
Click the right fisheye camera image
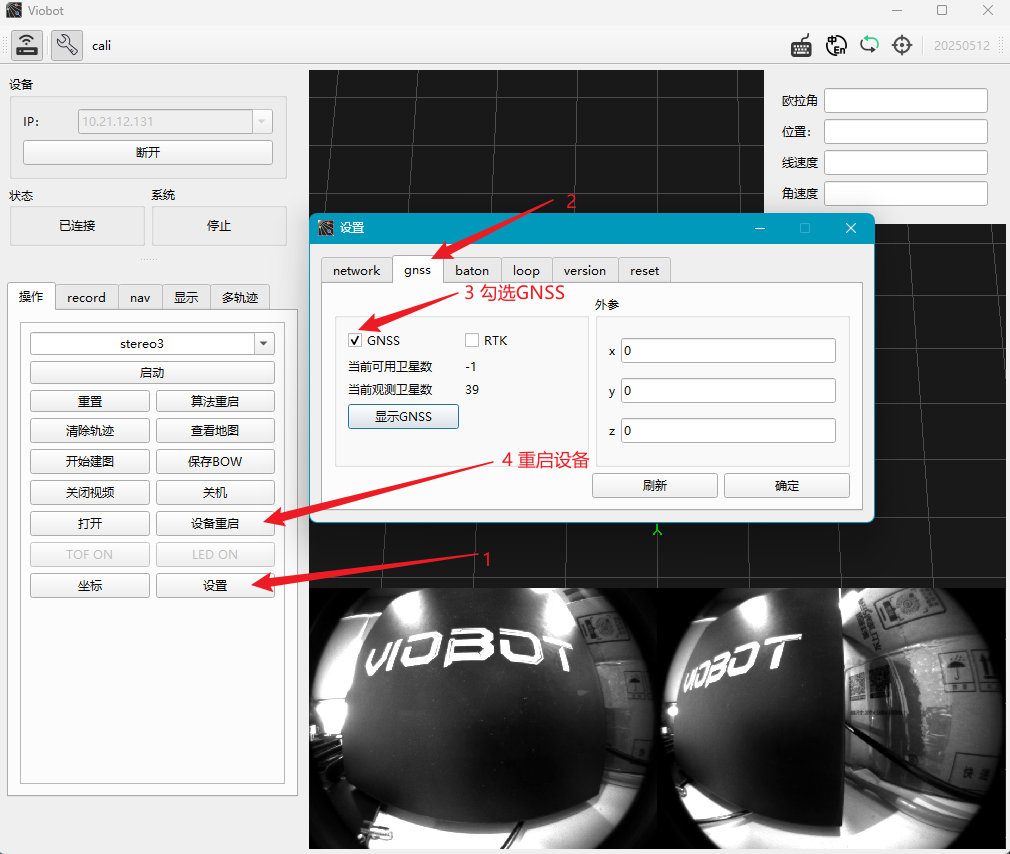[x=832, y=718]
